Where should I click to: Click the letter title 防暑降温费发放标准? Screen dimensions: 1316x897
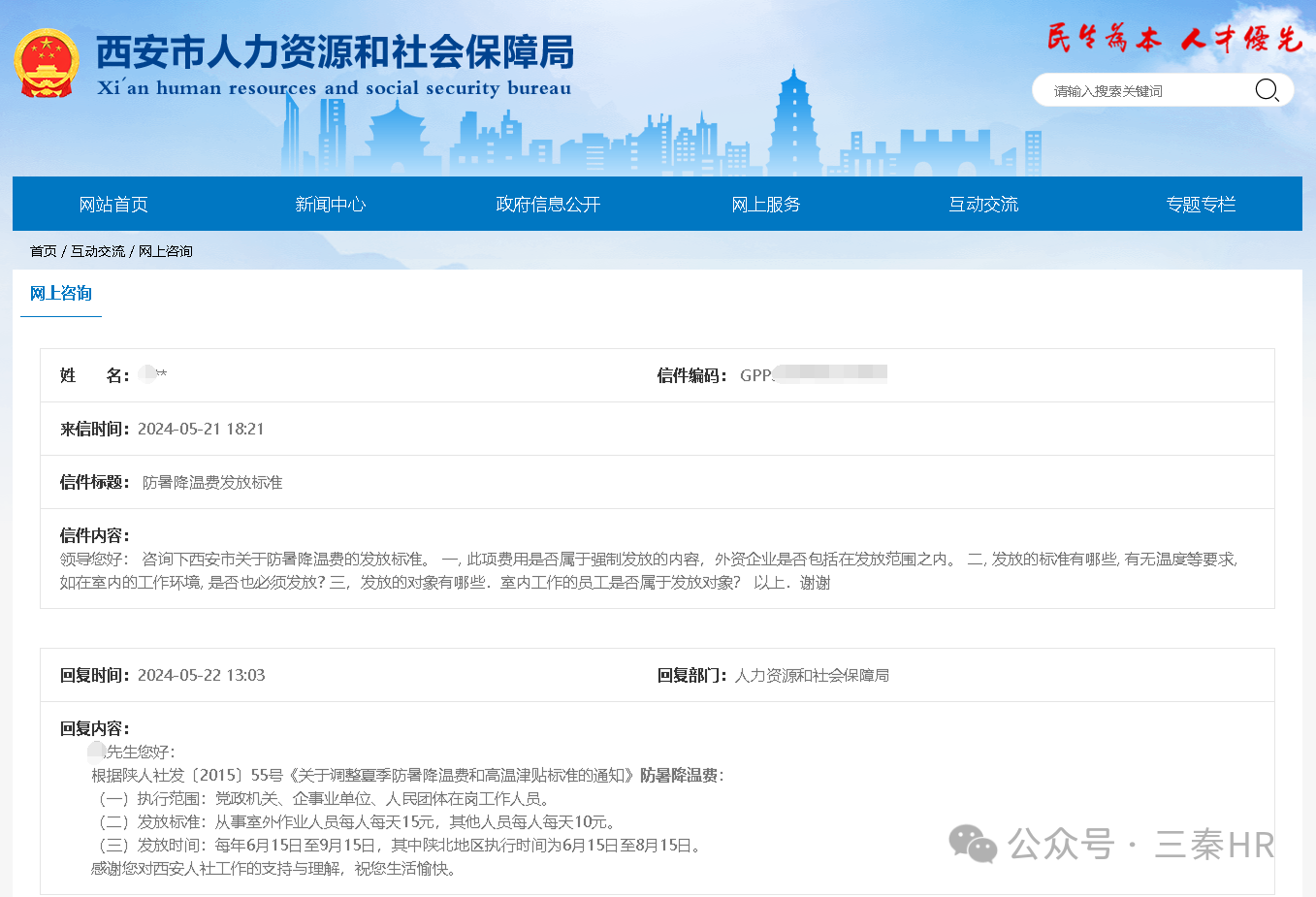tap(212, 482)
